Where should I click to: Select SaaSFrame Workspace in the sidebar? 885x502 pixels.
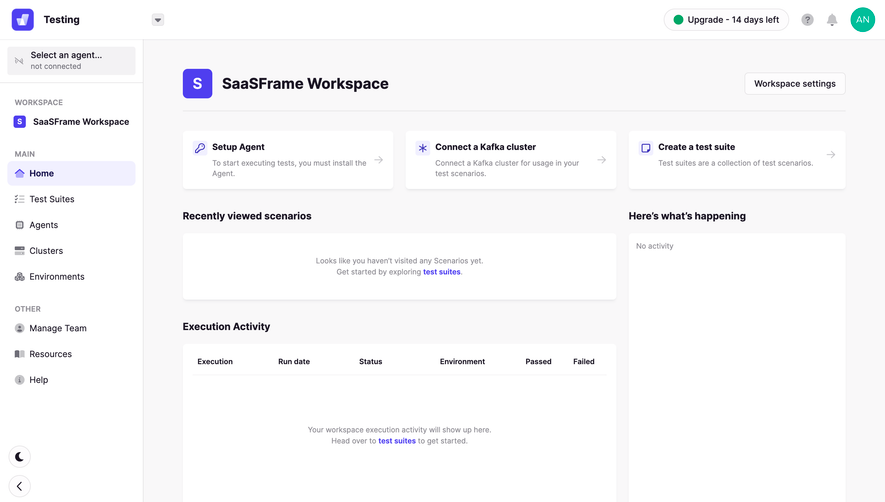pos(71,121)
